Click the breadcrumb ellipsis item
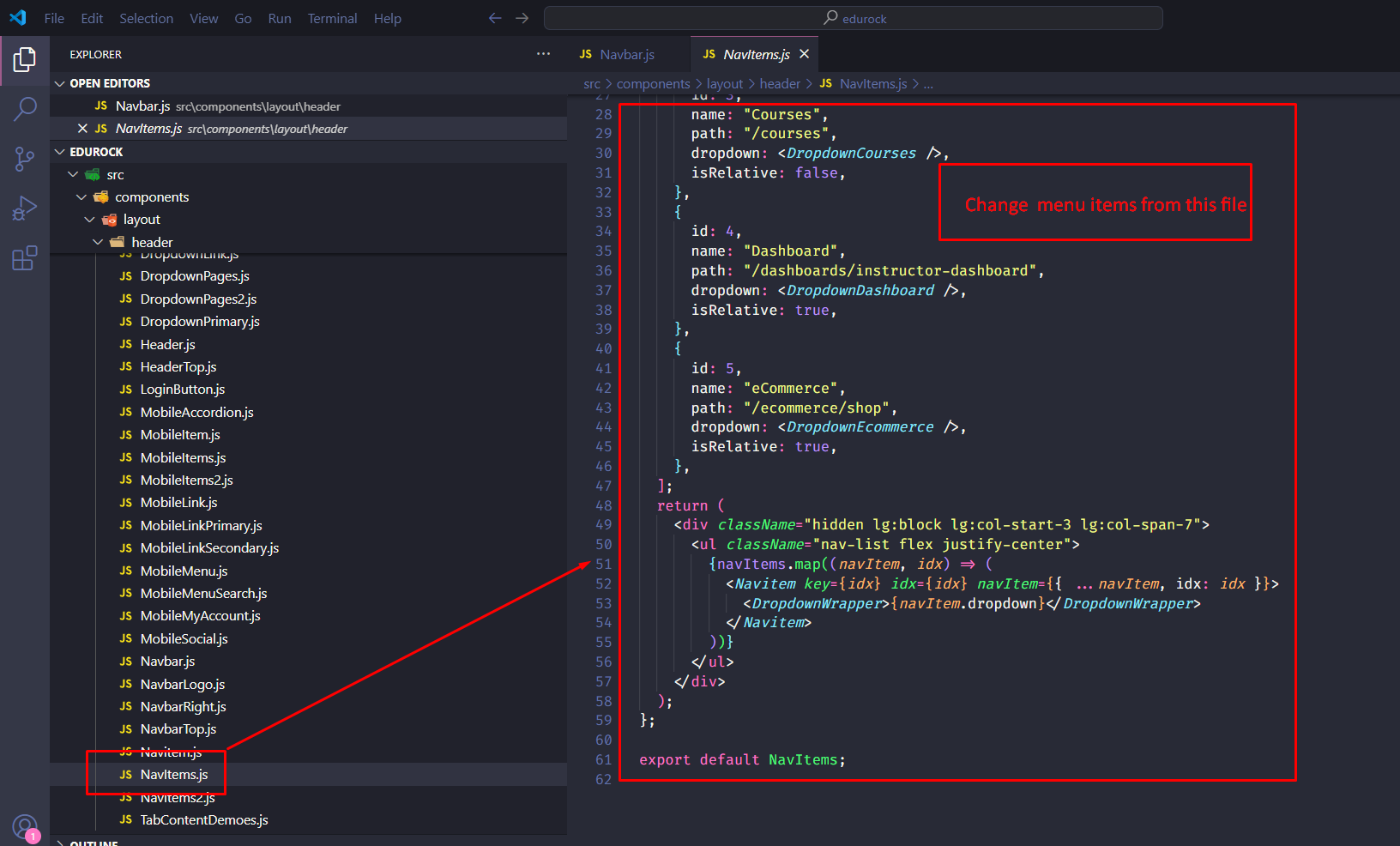Viewport: 1400px width, 846px height. pos(928,83)
